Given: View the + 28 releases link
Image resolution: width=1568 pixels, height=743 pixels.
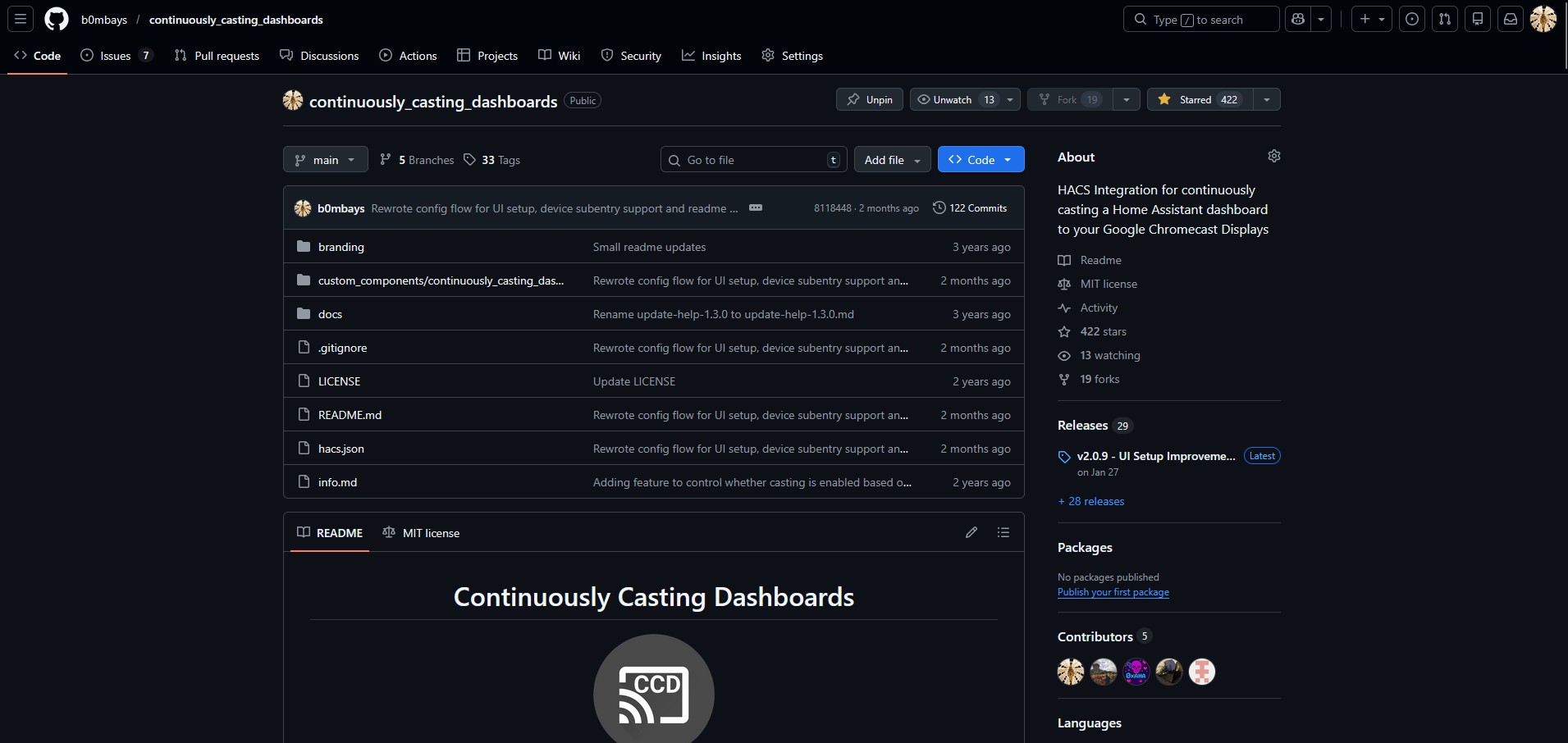Looking at the screenshot, I should pyautogui.click(x=1090, y=501).
